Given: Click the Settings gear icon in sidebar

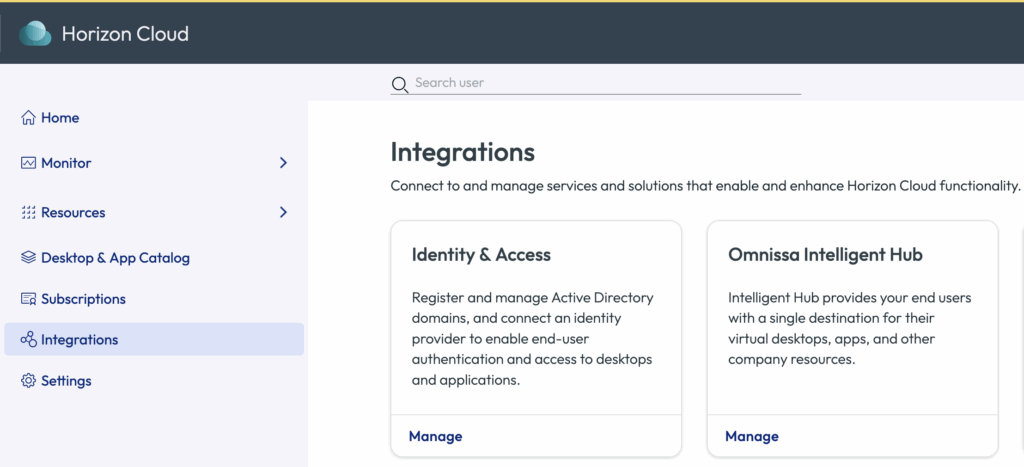Looking at the screenshot, I should pyautogui.click(x=28, y=381).
